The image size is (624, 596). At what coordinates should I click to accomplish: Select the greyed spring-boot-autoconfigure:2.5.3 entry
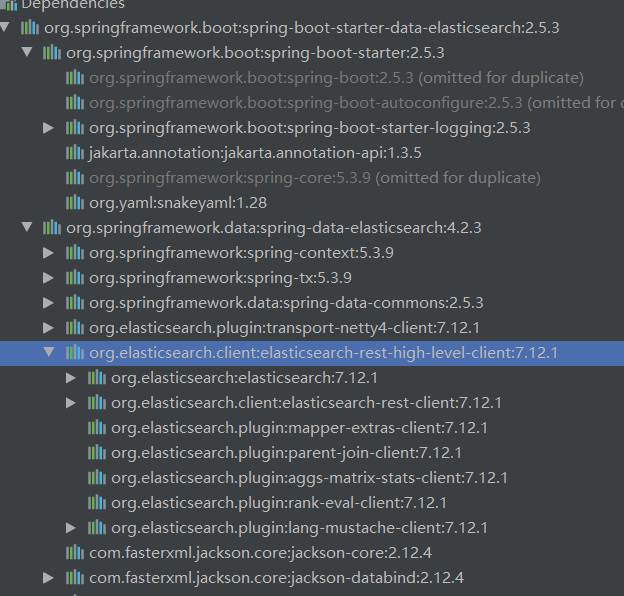357,103
